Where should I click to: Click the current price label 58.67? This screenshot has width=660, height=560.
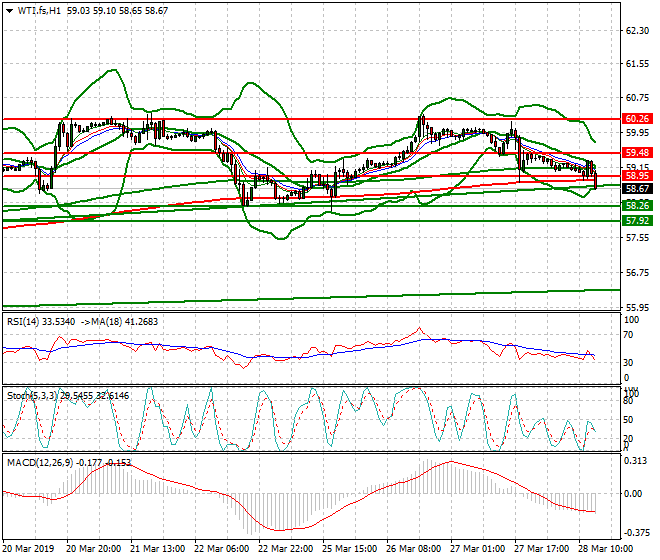[x=637, y=189]
